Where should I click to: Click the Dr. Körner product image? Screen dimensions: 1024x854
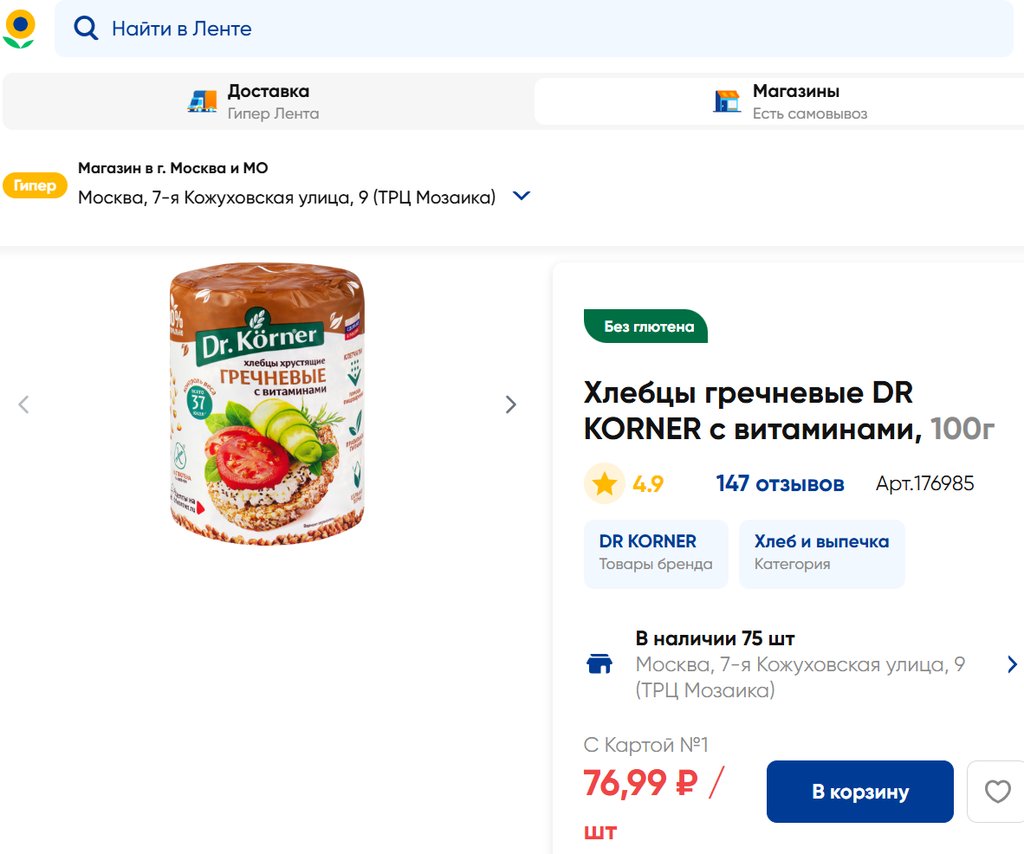[268, 404]
